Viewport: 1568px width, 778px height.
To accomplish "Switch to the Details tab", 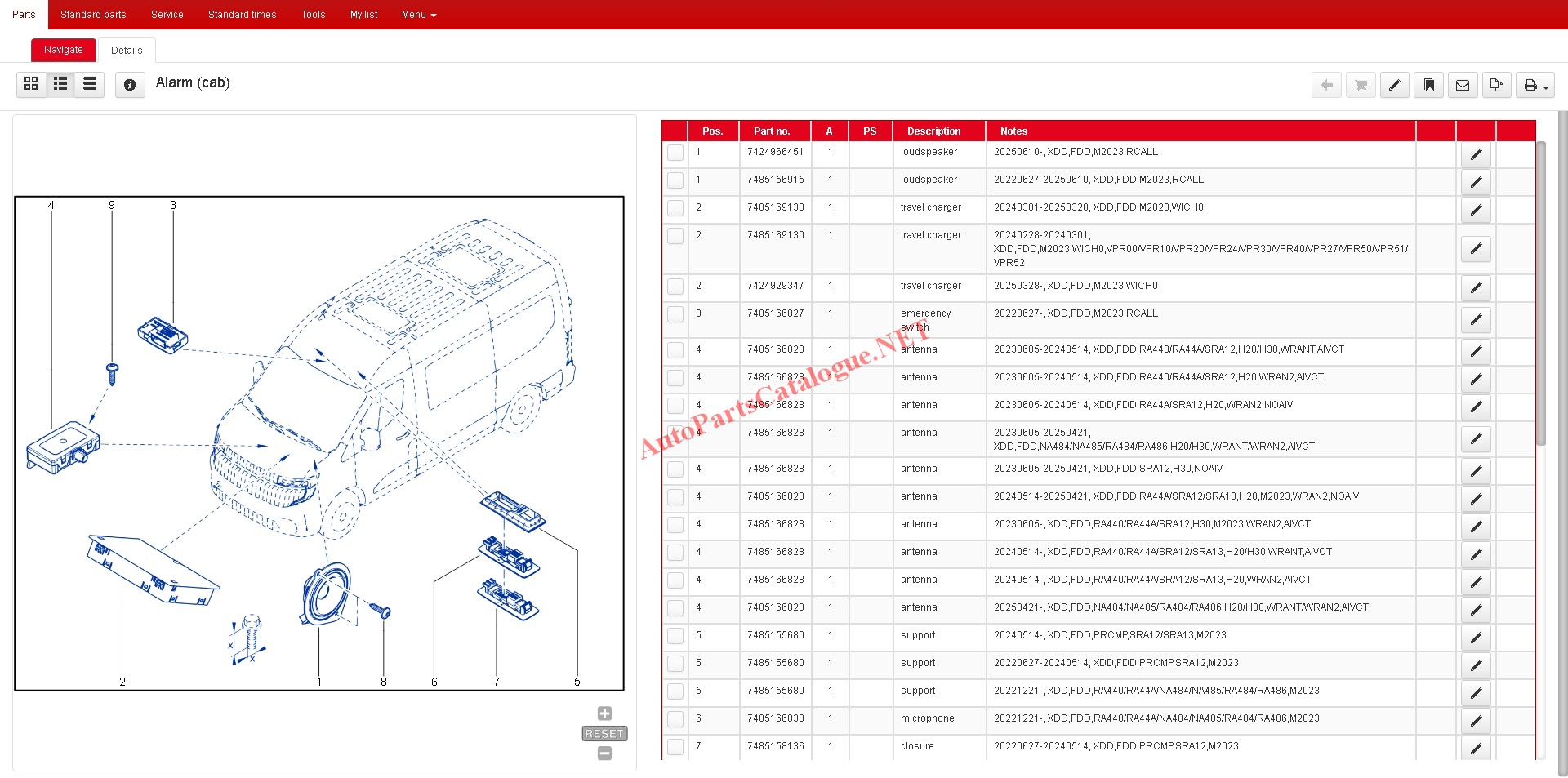I will point(127,51).
